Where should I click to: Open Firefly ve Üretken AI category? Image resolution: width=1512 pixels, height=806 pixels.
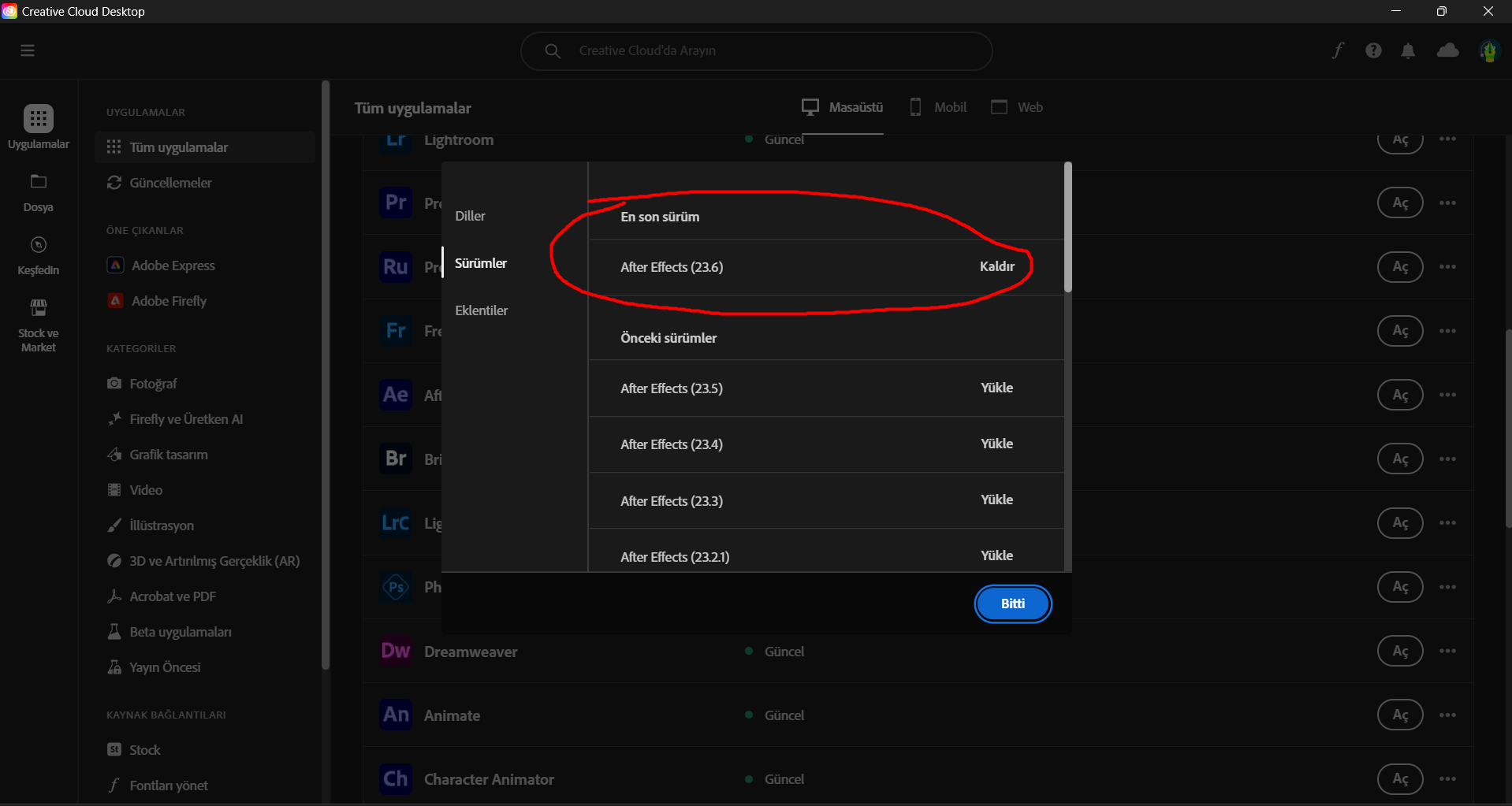tap(186, 419)
